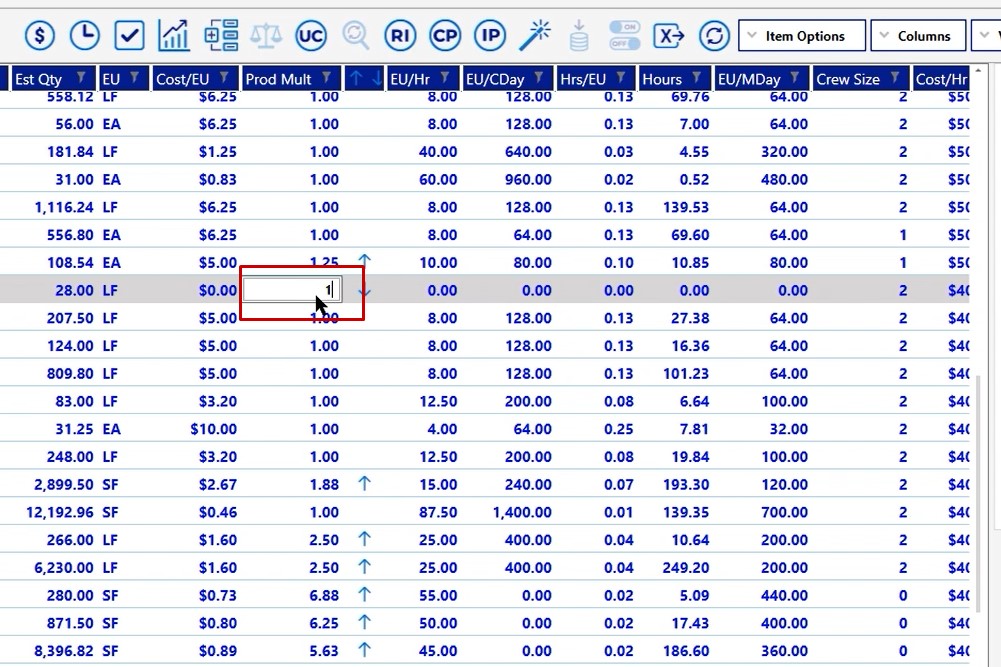Image resolution: width=1001 pixels, height=667 pixels.
Task: Click the Crew Size column header
Action: tap(848, 79)
